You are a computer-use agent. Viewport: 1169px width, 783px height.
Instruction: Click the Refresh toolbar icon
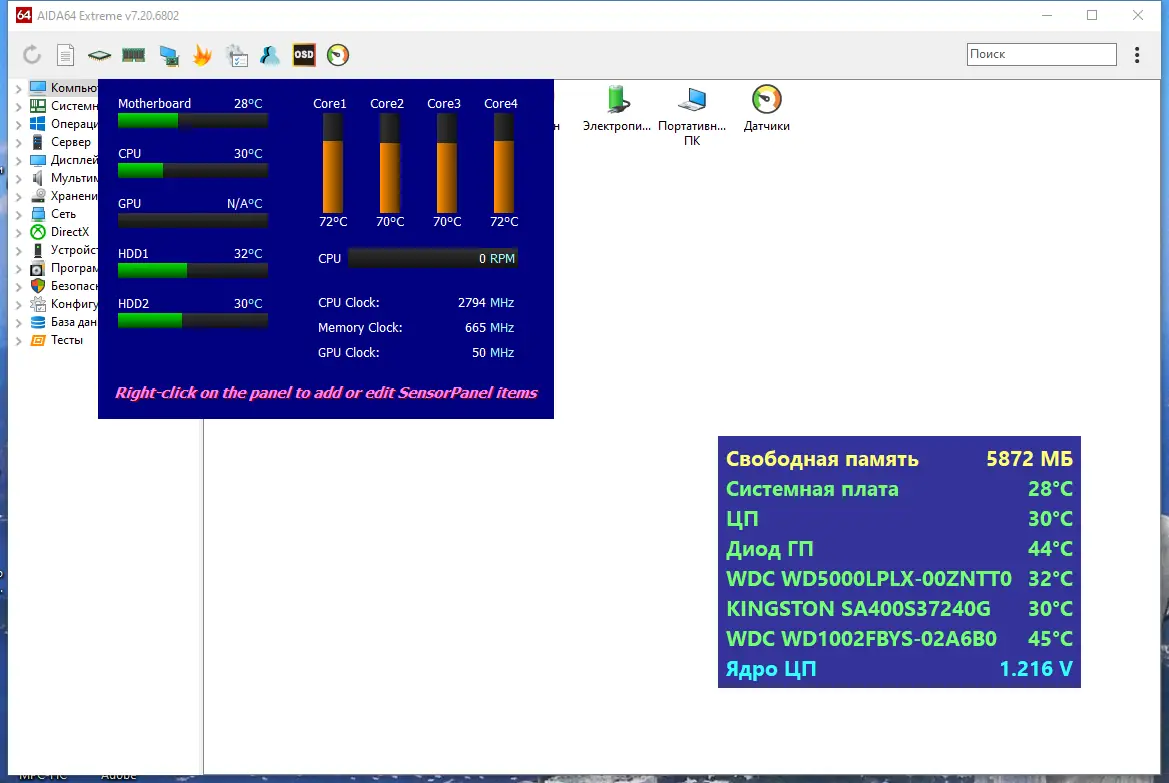[x=31, y=54]
